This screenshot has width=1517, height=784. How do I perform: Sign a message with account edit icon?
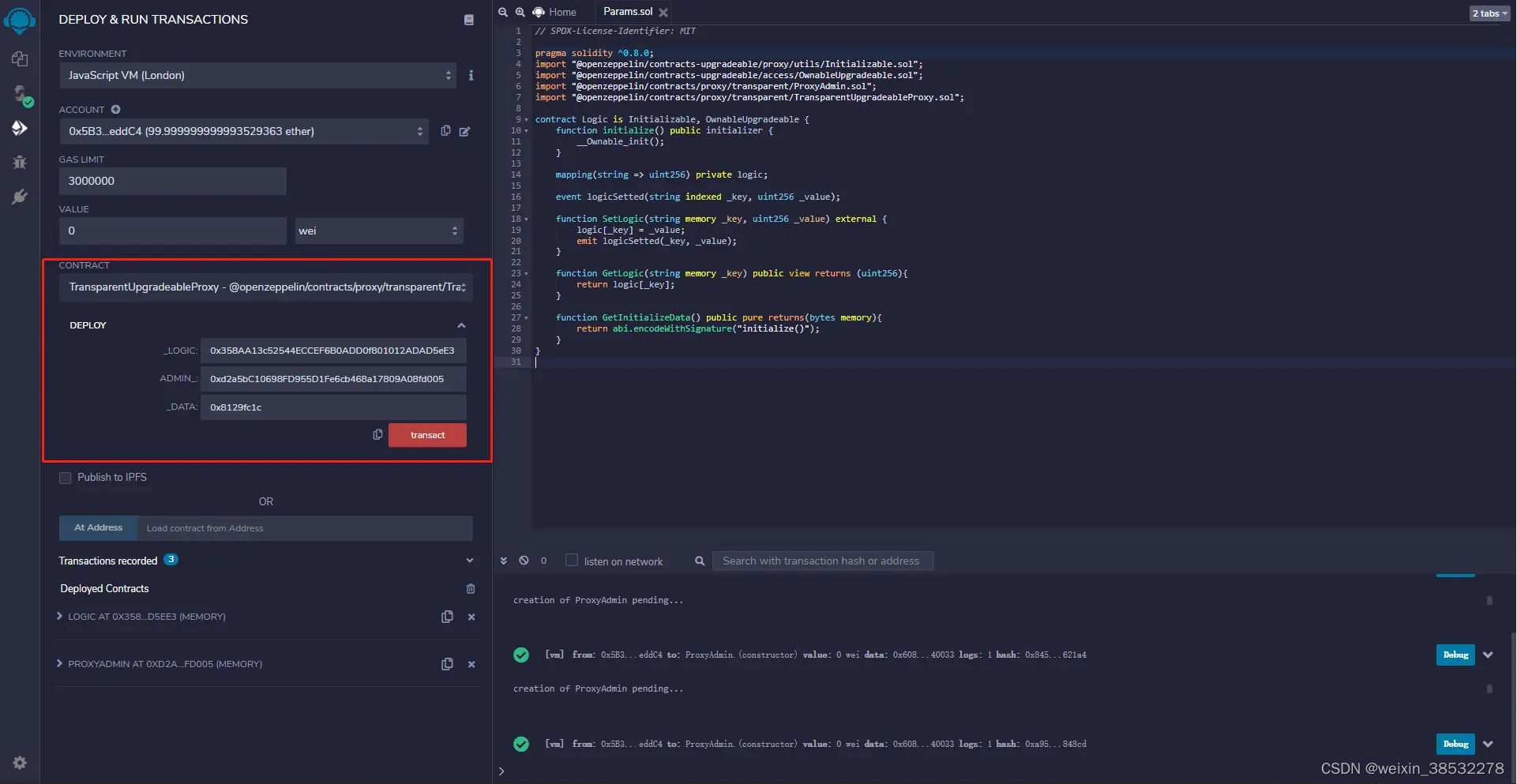coord(464,132)
